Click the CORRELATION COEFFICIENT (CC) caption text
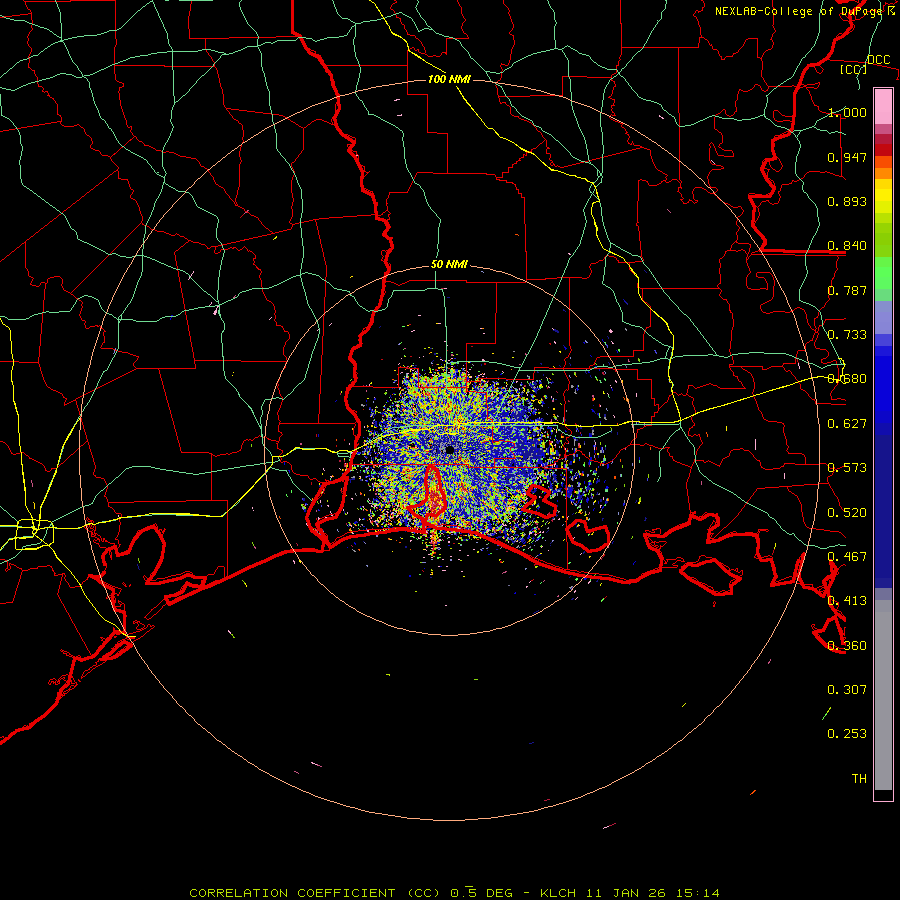The height and width of the screenshot is (900, 900). pos(315,893)
